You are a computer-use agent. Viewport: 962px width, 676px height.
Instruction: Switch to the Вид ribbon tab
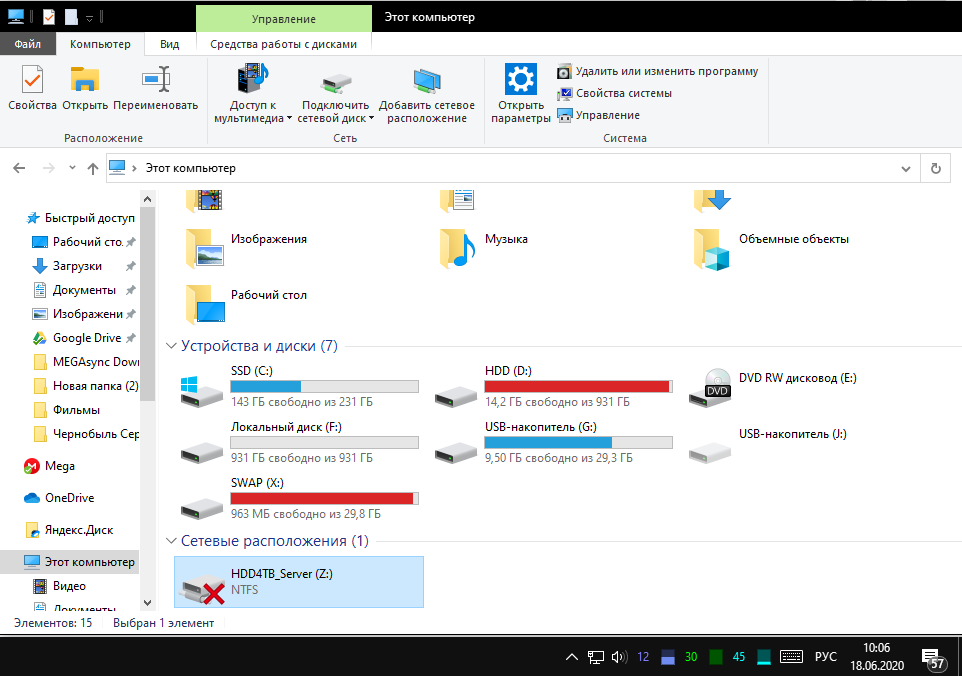tap(170, 44)
